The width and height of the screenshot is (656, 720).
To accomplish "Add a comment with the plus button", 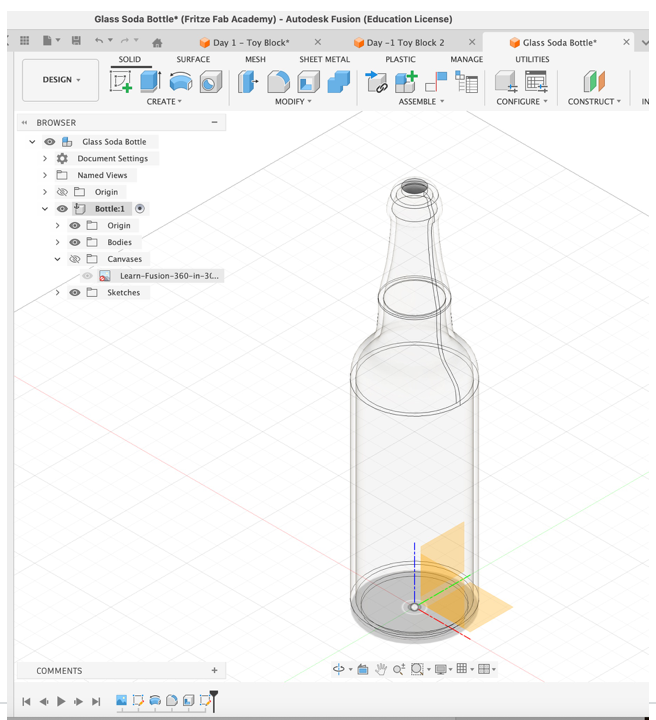I will click(214, 670).
